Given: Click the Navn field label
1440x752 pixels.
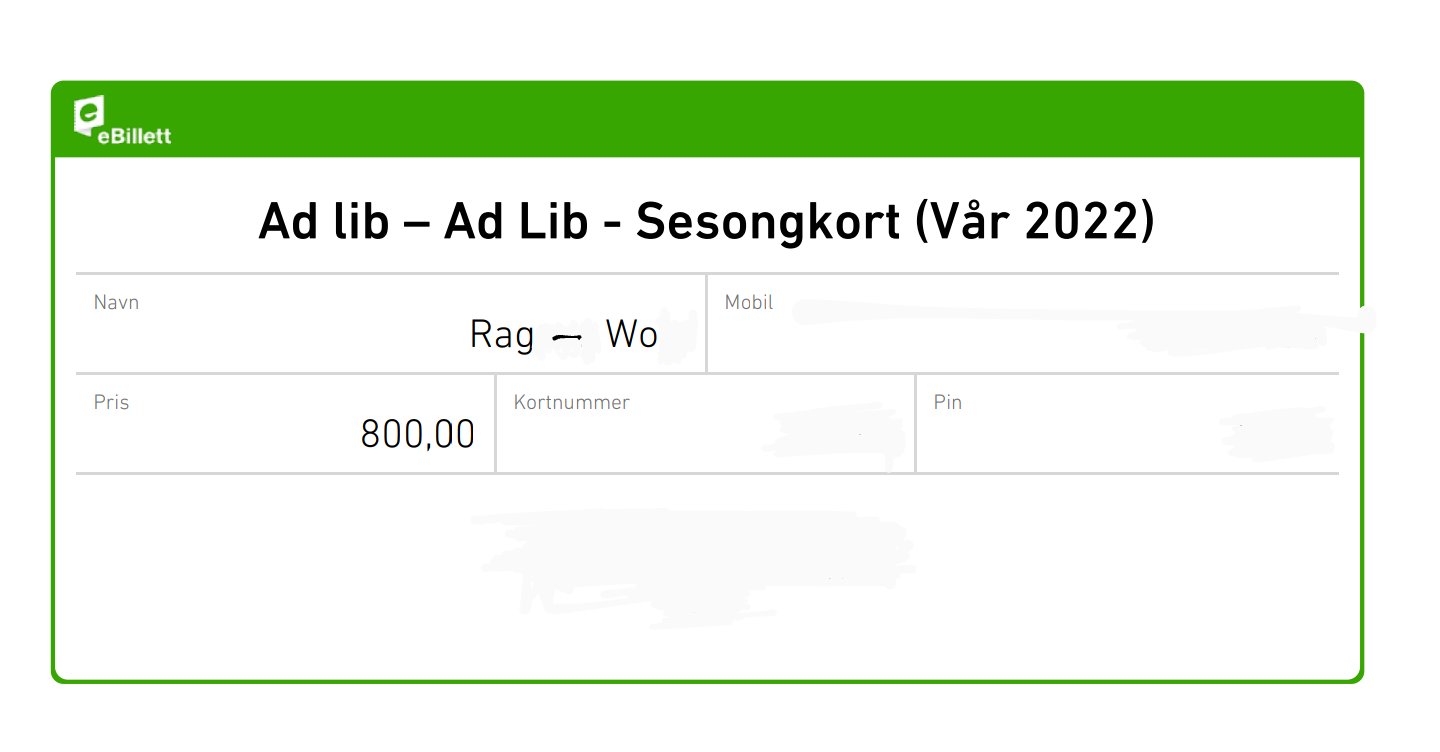Looking at the screenshot, I should pos(116,302).
